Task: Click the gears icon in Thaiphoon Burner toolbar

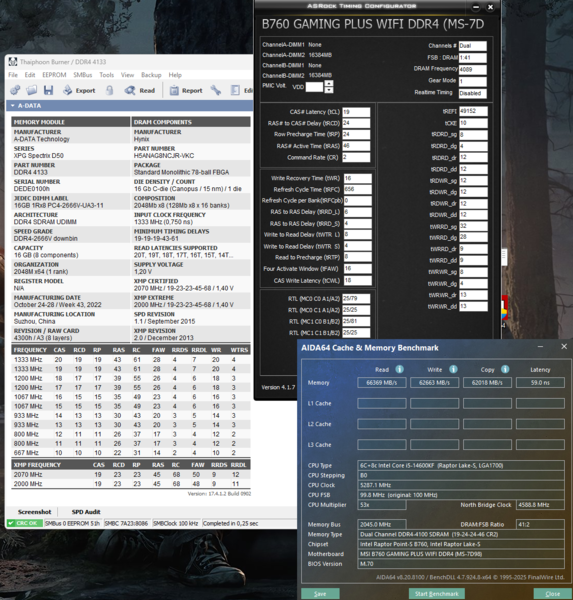Action: (15, 90)
